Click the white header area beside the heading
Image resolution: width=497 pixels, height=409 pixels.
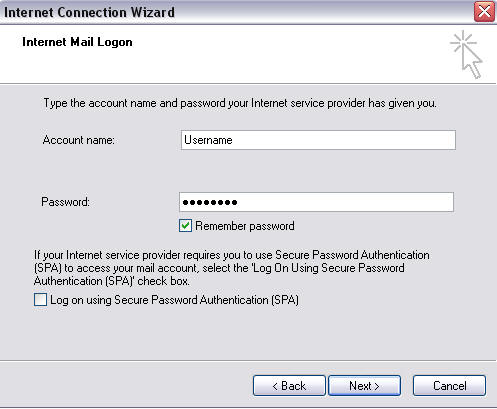[283, 53]
